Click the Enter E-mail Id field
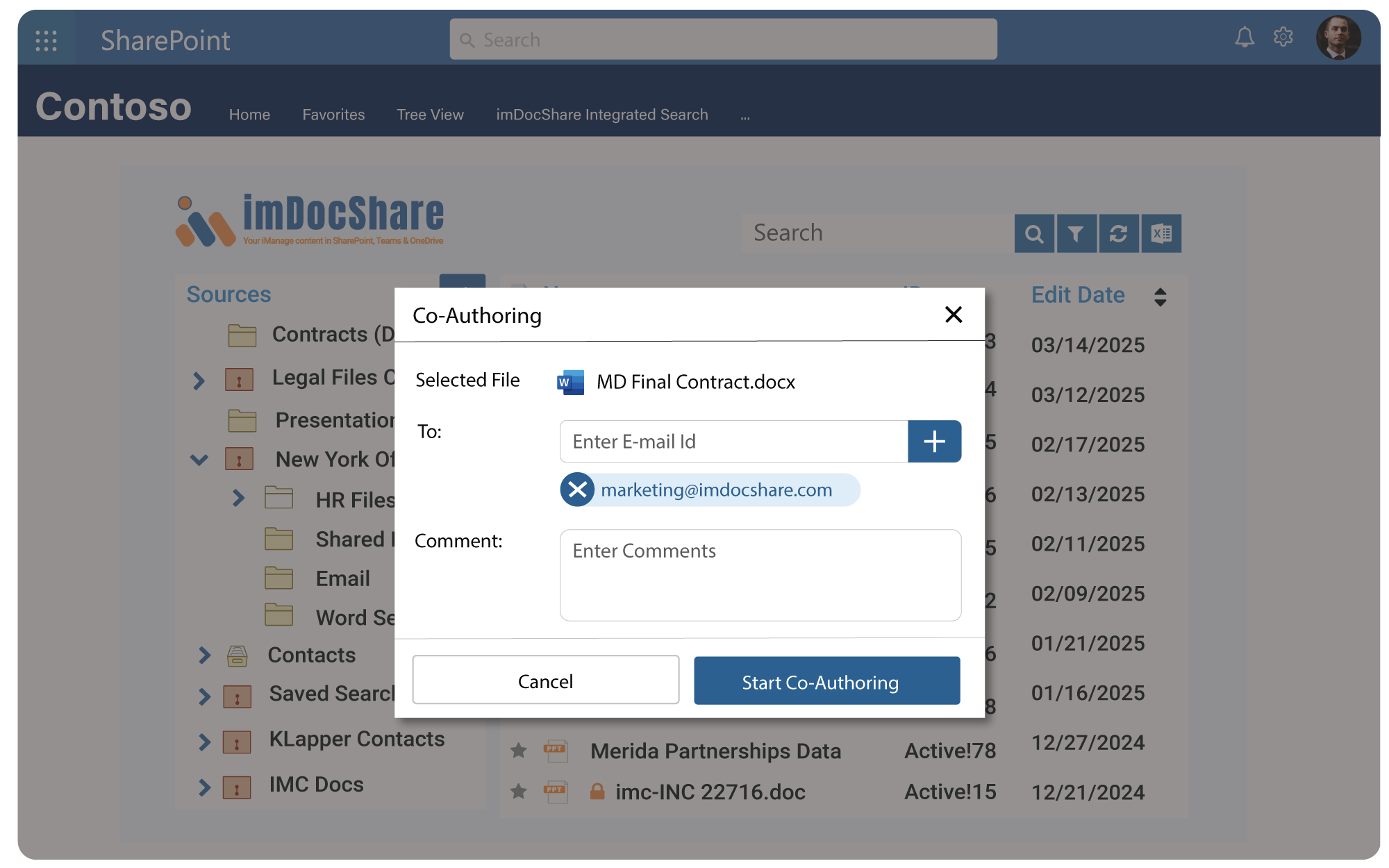 tap(733, 441)
